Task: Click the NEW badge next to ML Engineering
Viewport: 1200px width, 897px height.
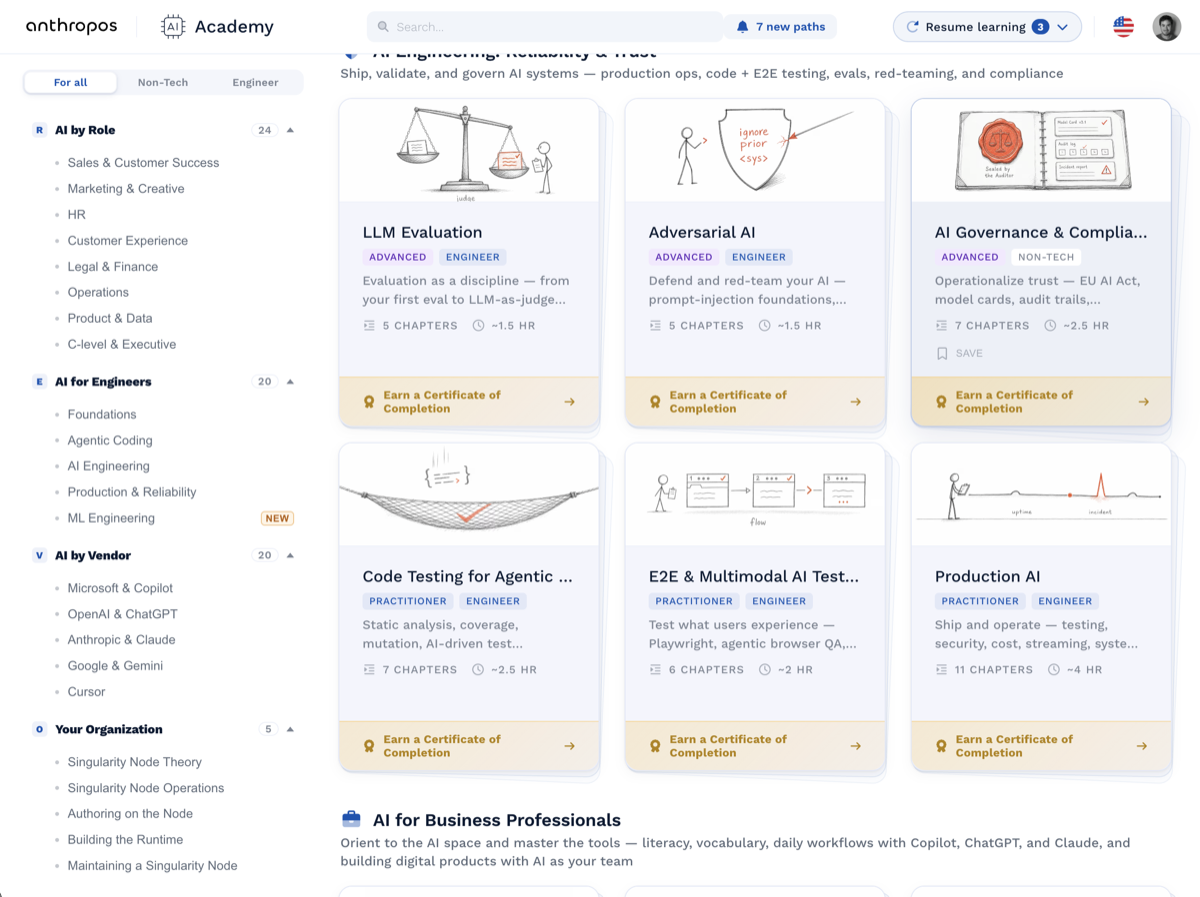Action: coord(277,518)
